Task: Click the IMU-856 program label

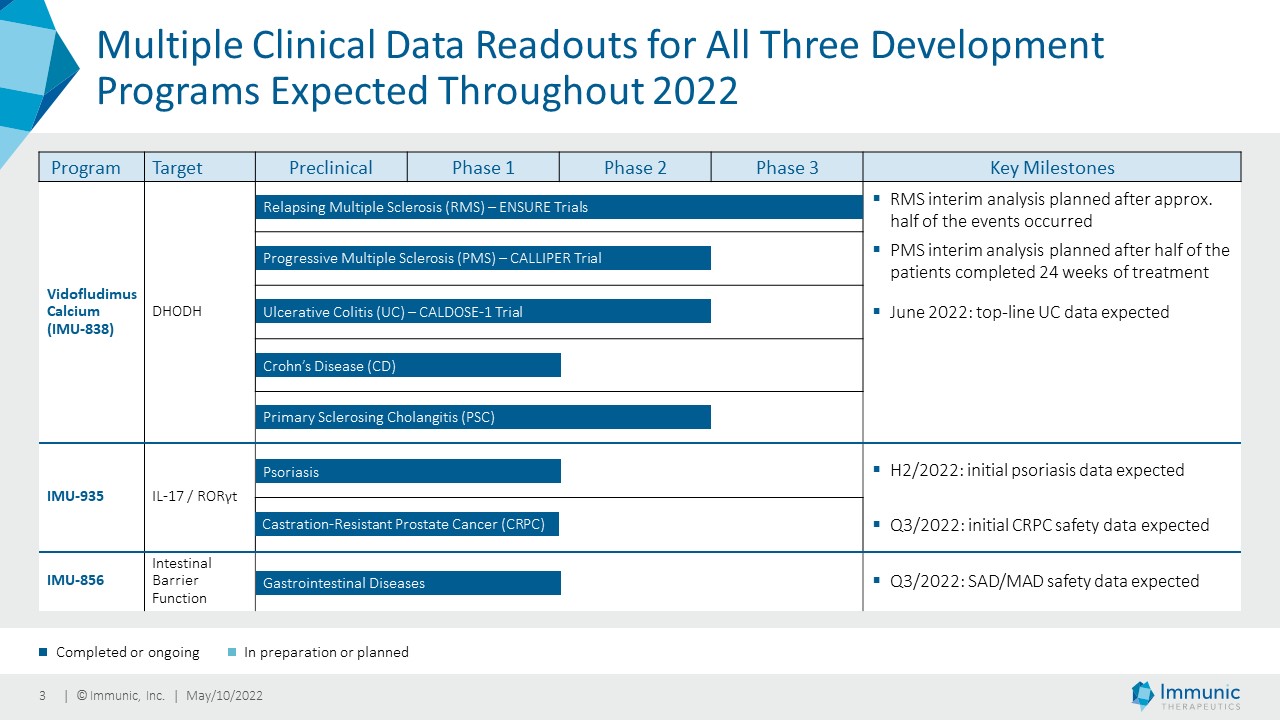Action: [x=75, y=579]
